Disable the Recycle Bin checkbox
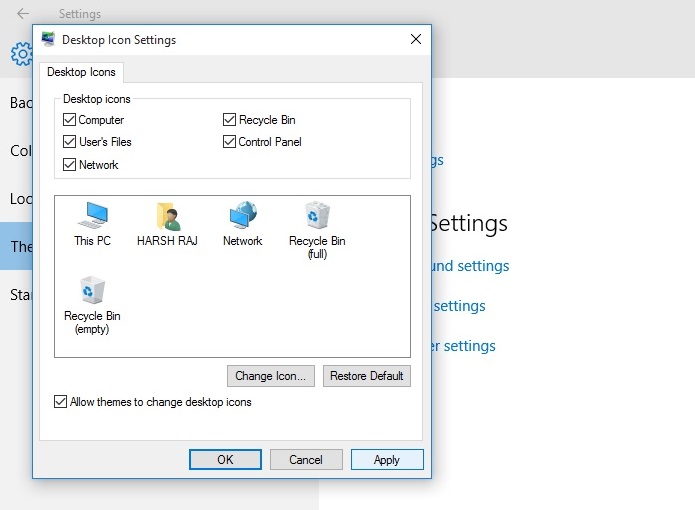695x510 pixels. pos(230,120)
